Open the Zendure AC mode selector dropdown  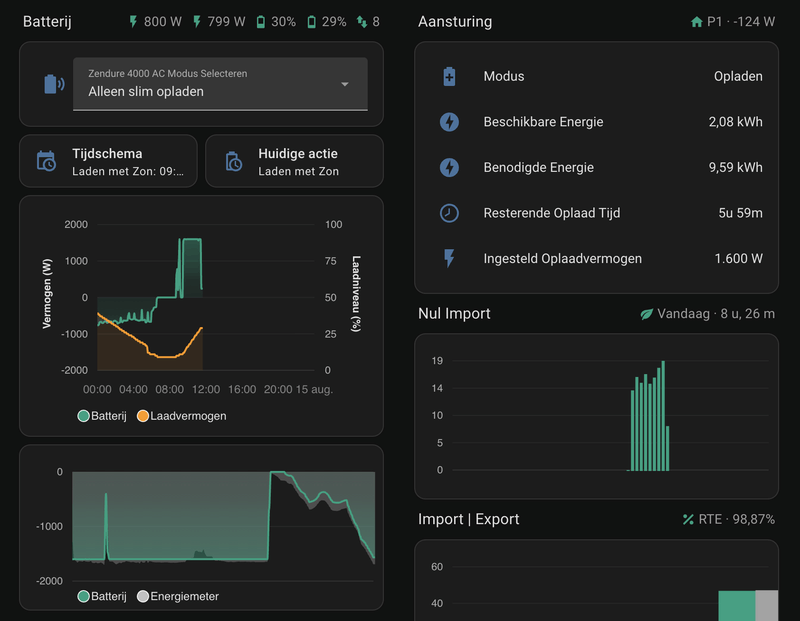[220, 84]
